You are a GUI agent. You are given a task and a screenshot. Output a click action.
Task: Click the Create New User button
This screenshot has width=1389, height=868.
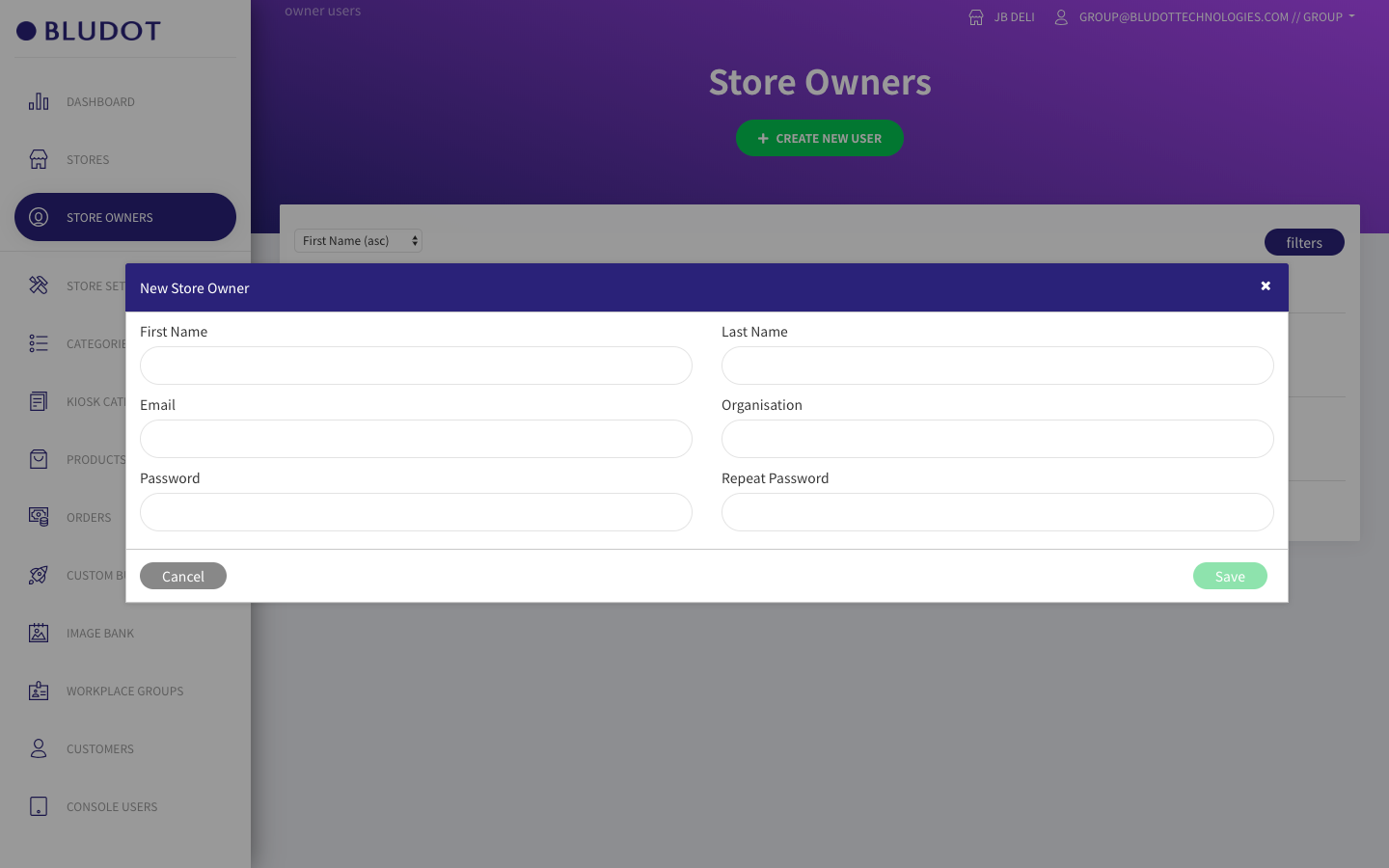(820, 138)
